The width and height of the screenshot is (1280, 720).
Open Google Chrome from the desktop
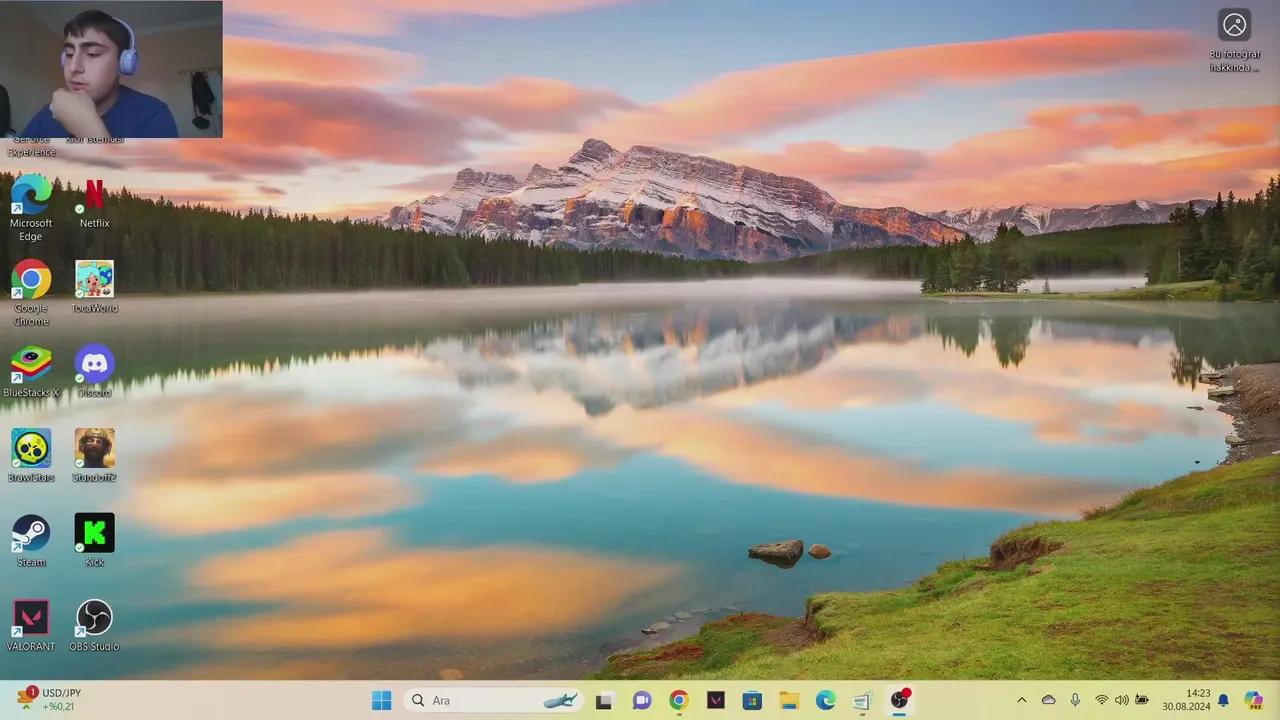point(31,280)
